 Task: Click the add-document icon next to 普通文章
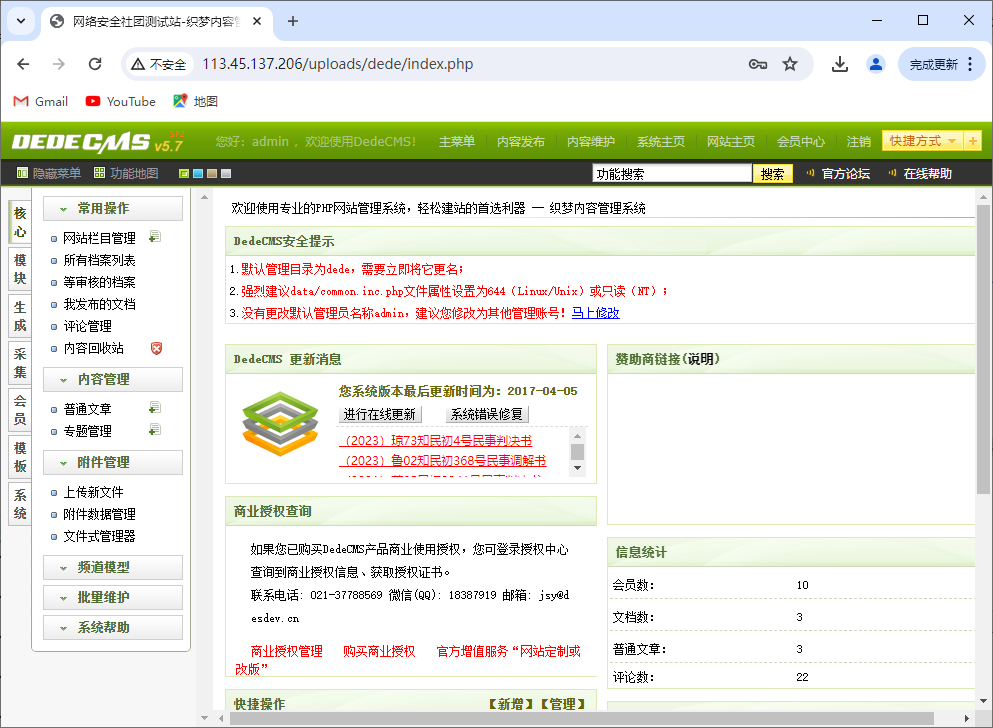(155, 408)
